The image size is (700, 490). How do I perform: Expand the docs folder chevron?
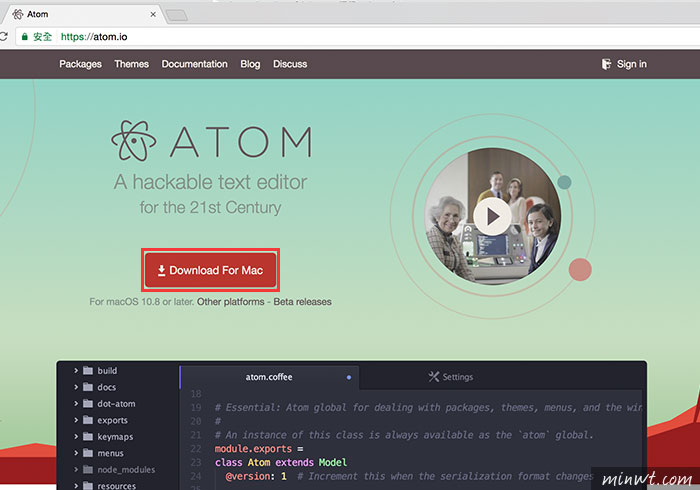tap(76, 387)
